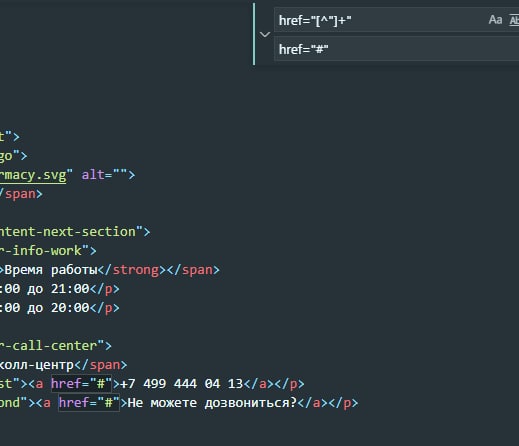Image resolution: width=519 pixels, height=446 pixels.
Task: Click the replace field containing href="#"
Action: coord(396,49)
